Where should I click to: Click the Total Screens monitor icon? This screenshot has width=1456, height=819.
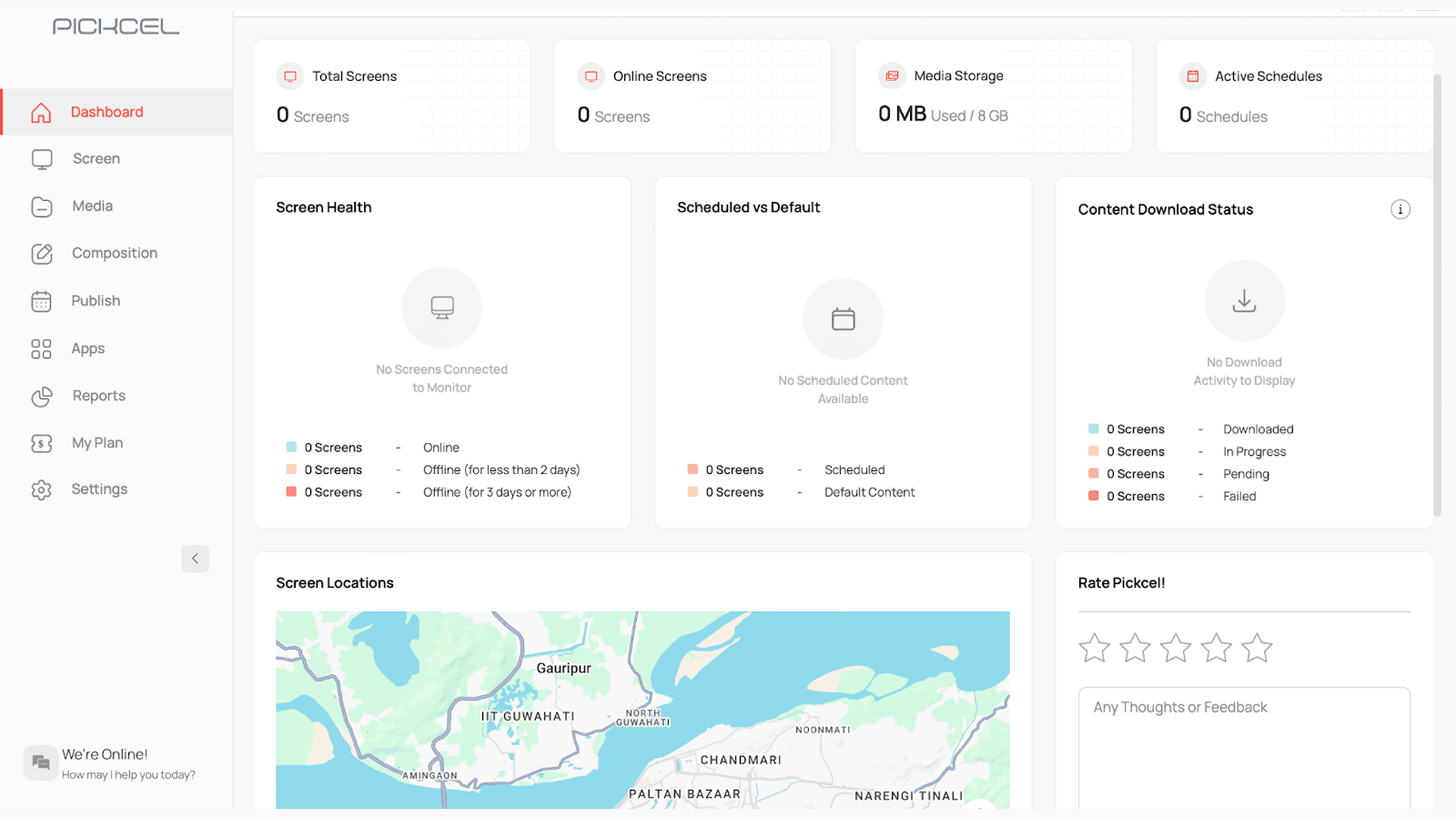[x=290, y=76]
